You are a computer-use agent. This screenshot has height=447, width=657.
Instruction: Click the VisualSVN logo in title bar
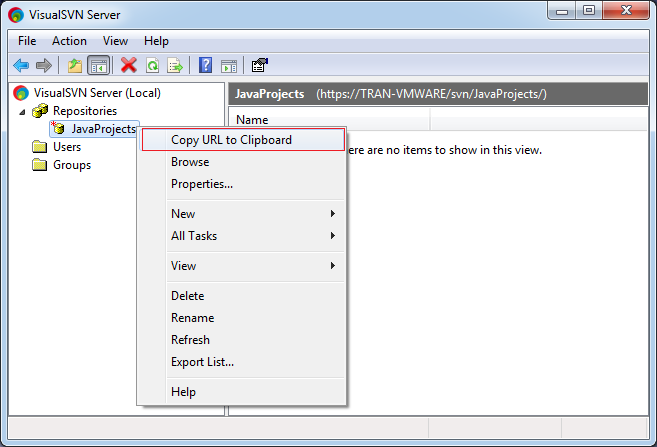(x=16, y=15)
